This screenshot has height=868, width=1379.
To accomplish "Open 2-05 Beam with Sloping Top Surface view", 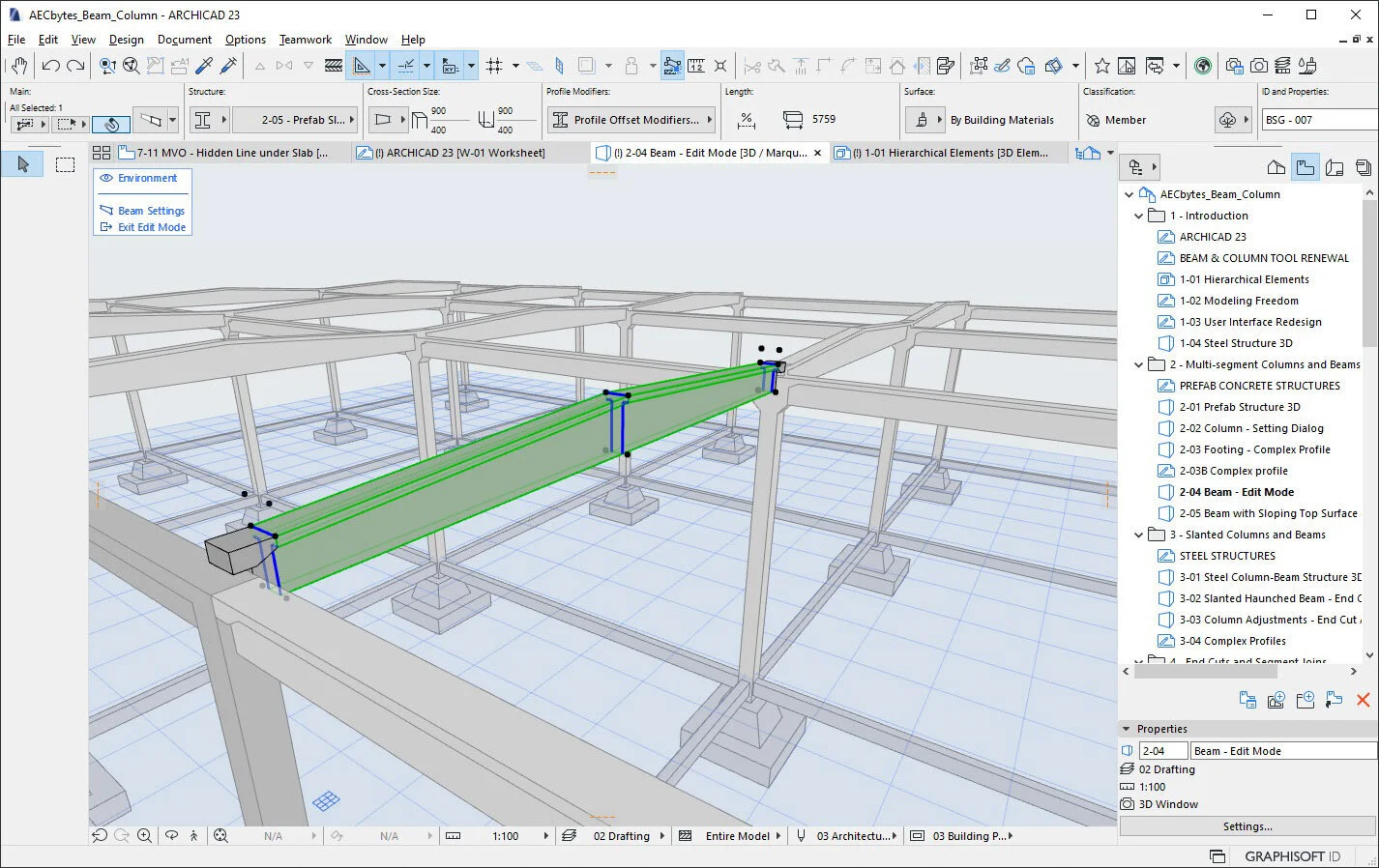I will coord(1268,513).
